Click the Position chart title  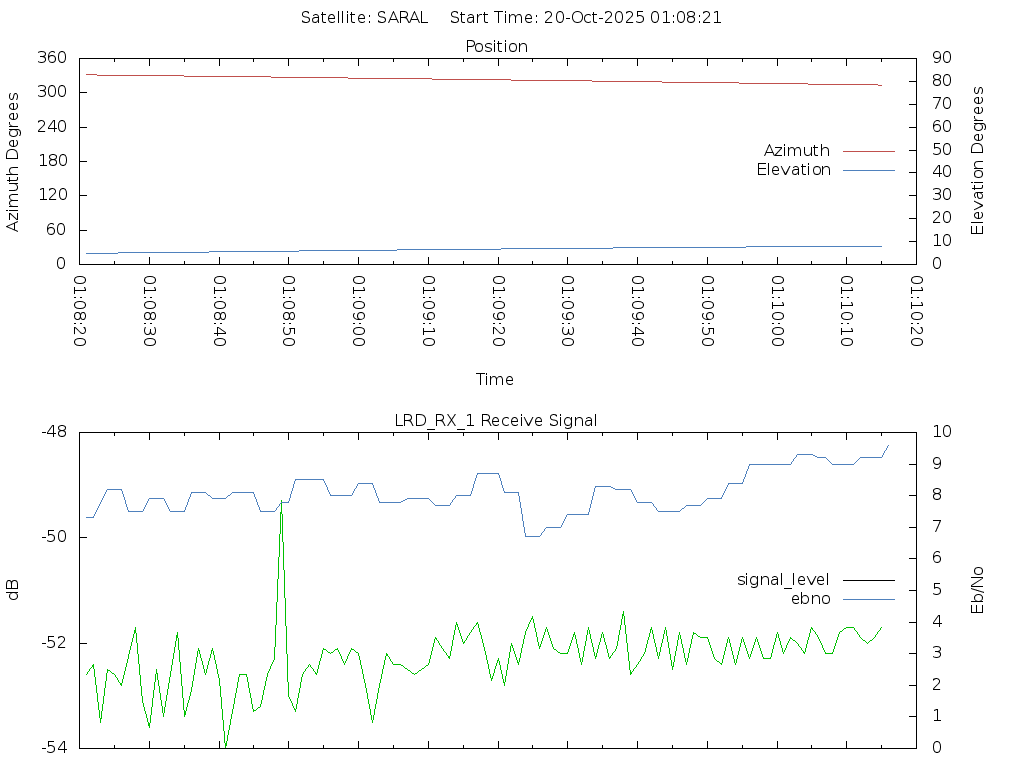click(x=497, y=47)
